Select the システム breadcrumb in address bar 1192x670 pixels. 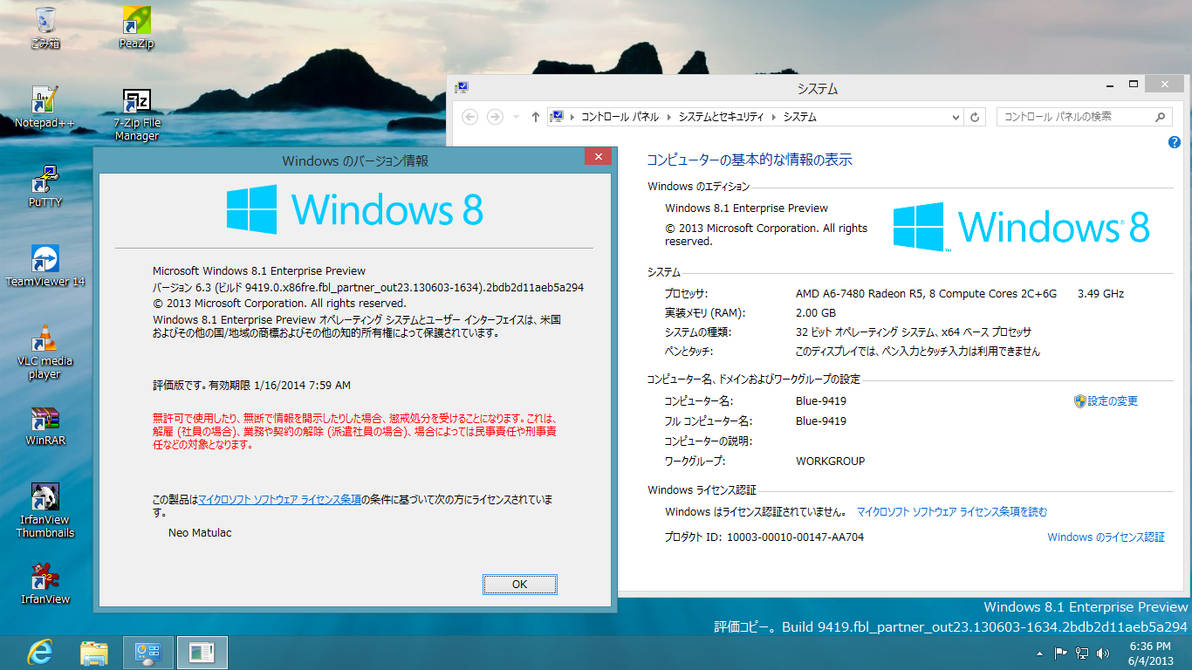800,116
